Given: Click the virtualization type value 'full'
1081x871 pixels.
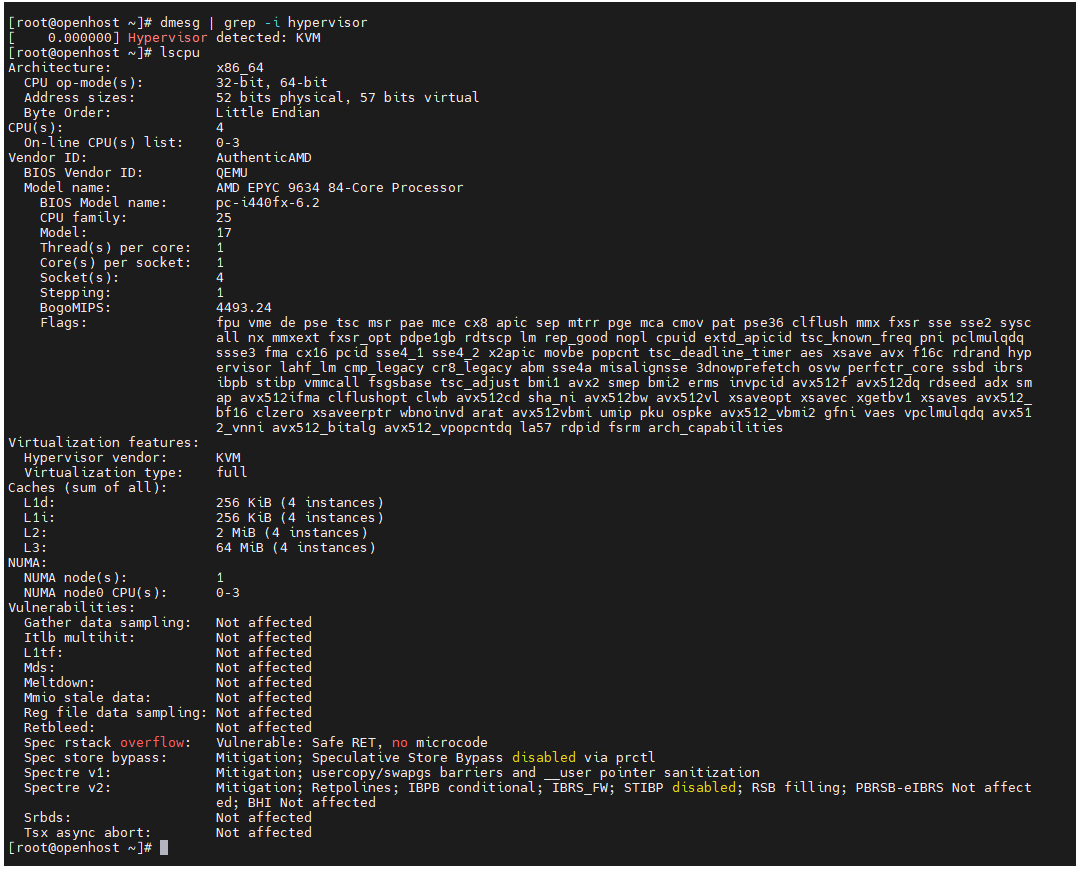Looking at the screenshot, I should 232,472.
